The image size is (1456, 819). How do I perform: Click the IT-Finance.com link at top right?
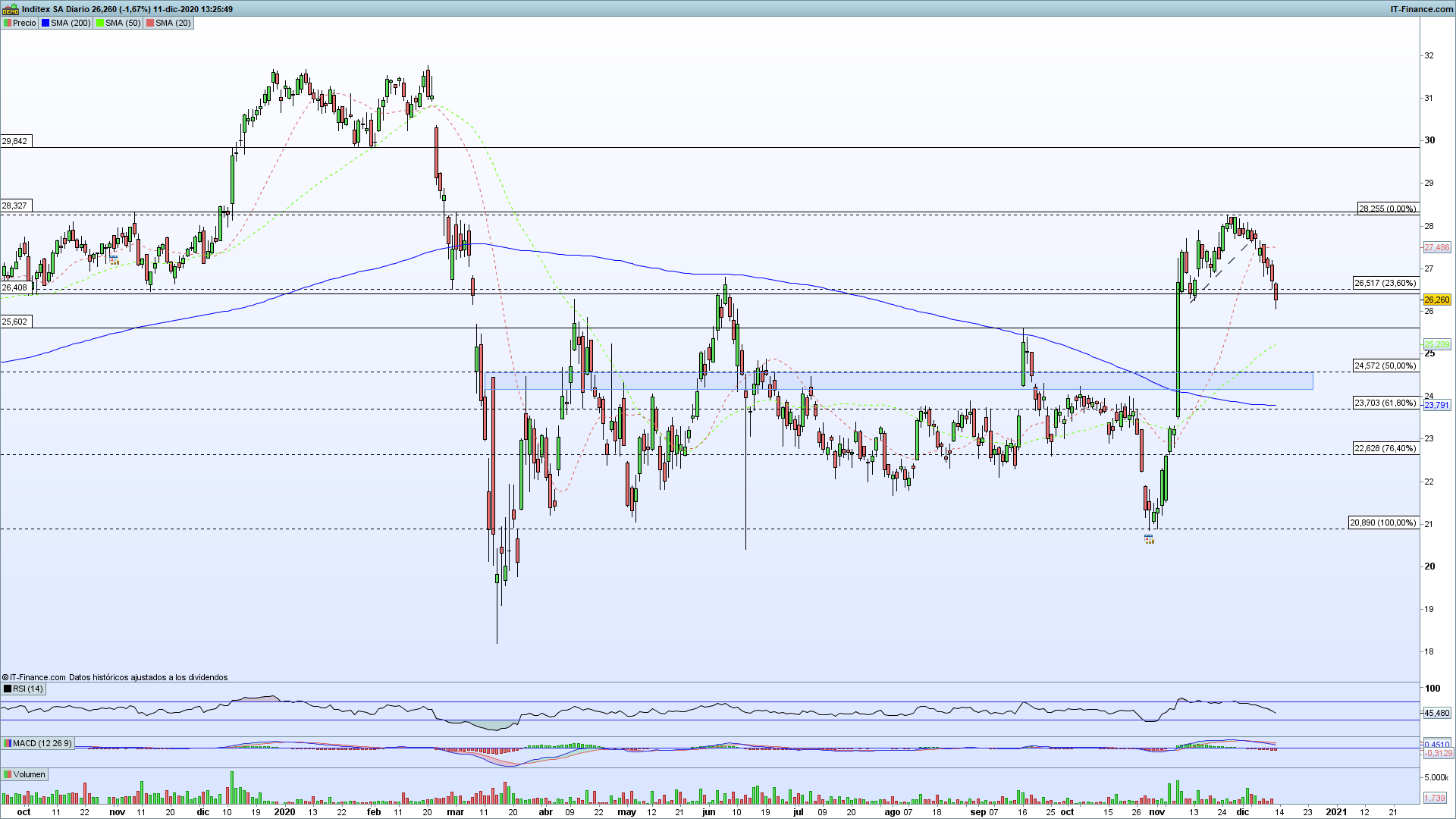pos(1421,9)
